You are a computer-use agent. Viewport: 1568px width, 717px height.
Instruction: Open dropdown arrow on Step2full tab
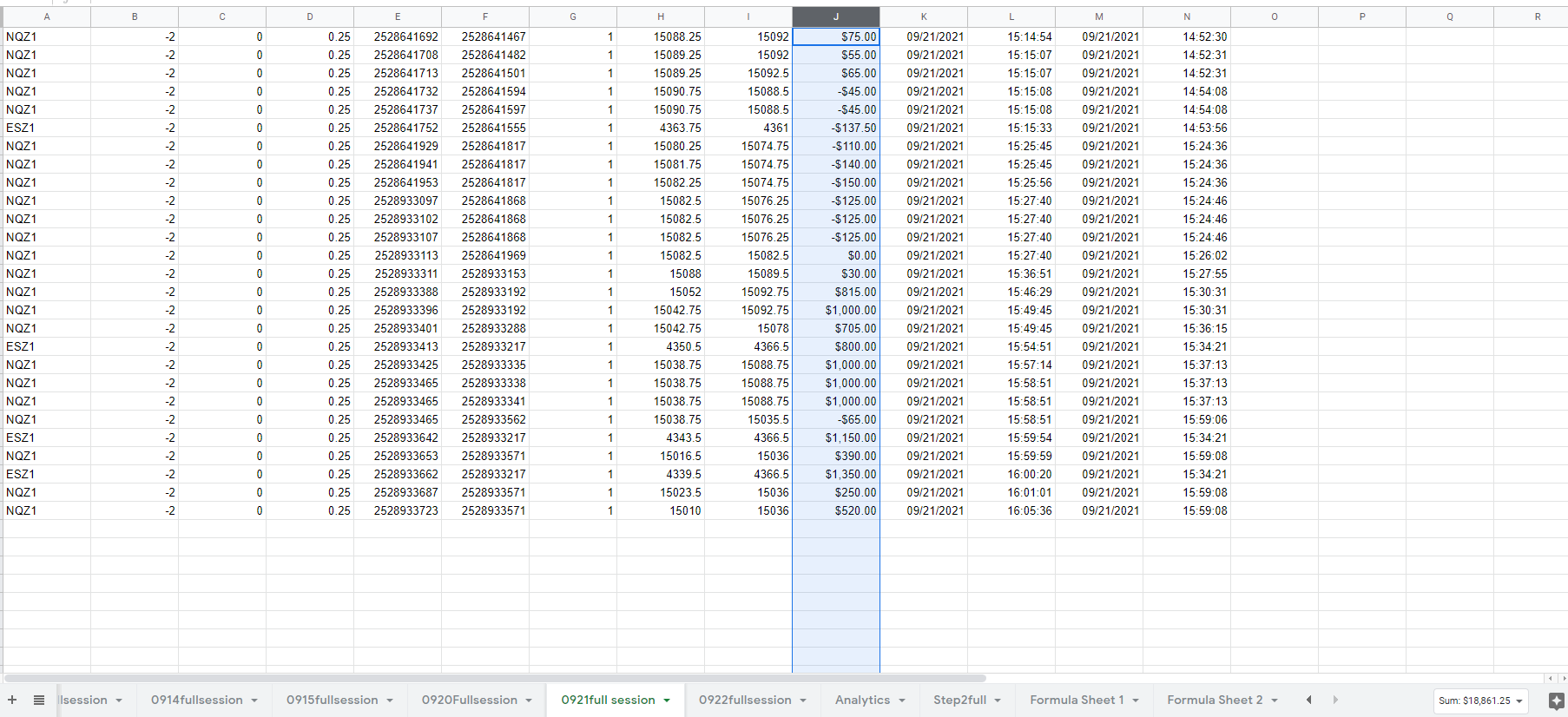pos(998,701)
